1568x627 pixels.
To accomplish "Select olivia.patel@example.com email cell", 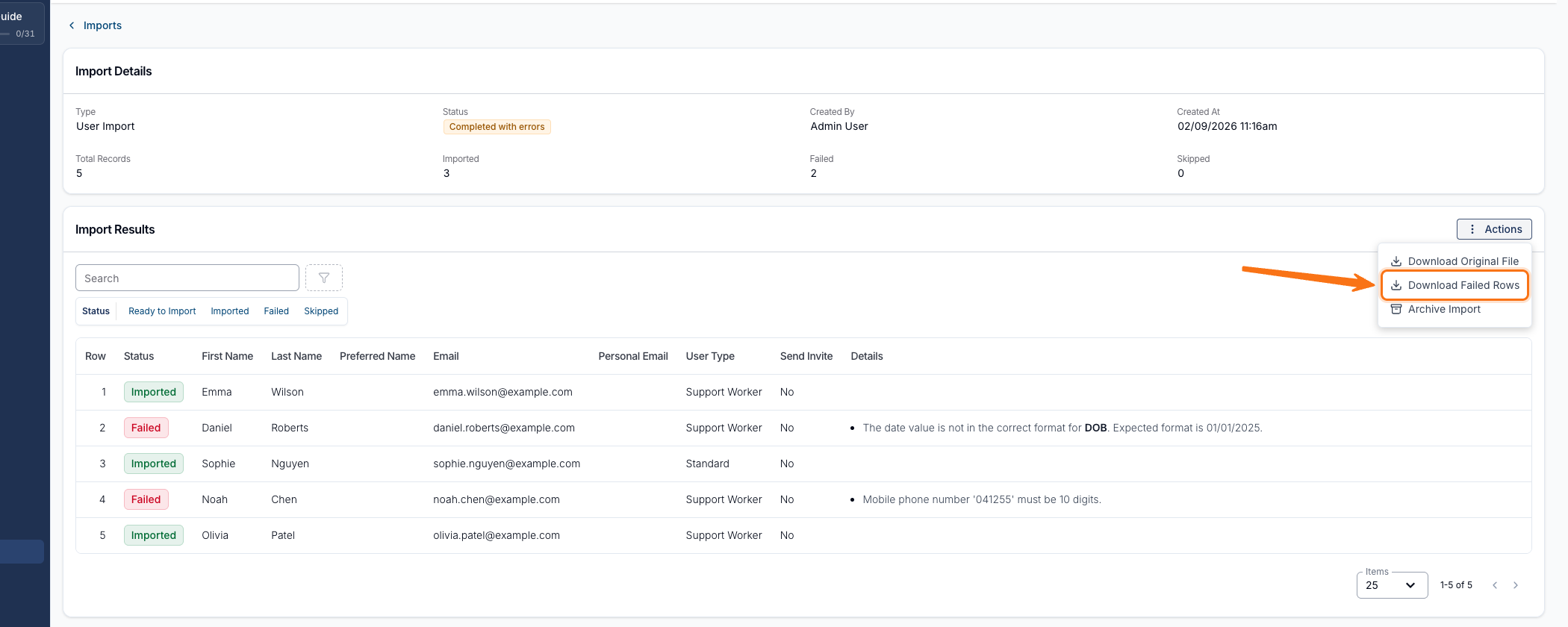I will click(x=497, y=535).
